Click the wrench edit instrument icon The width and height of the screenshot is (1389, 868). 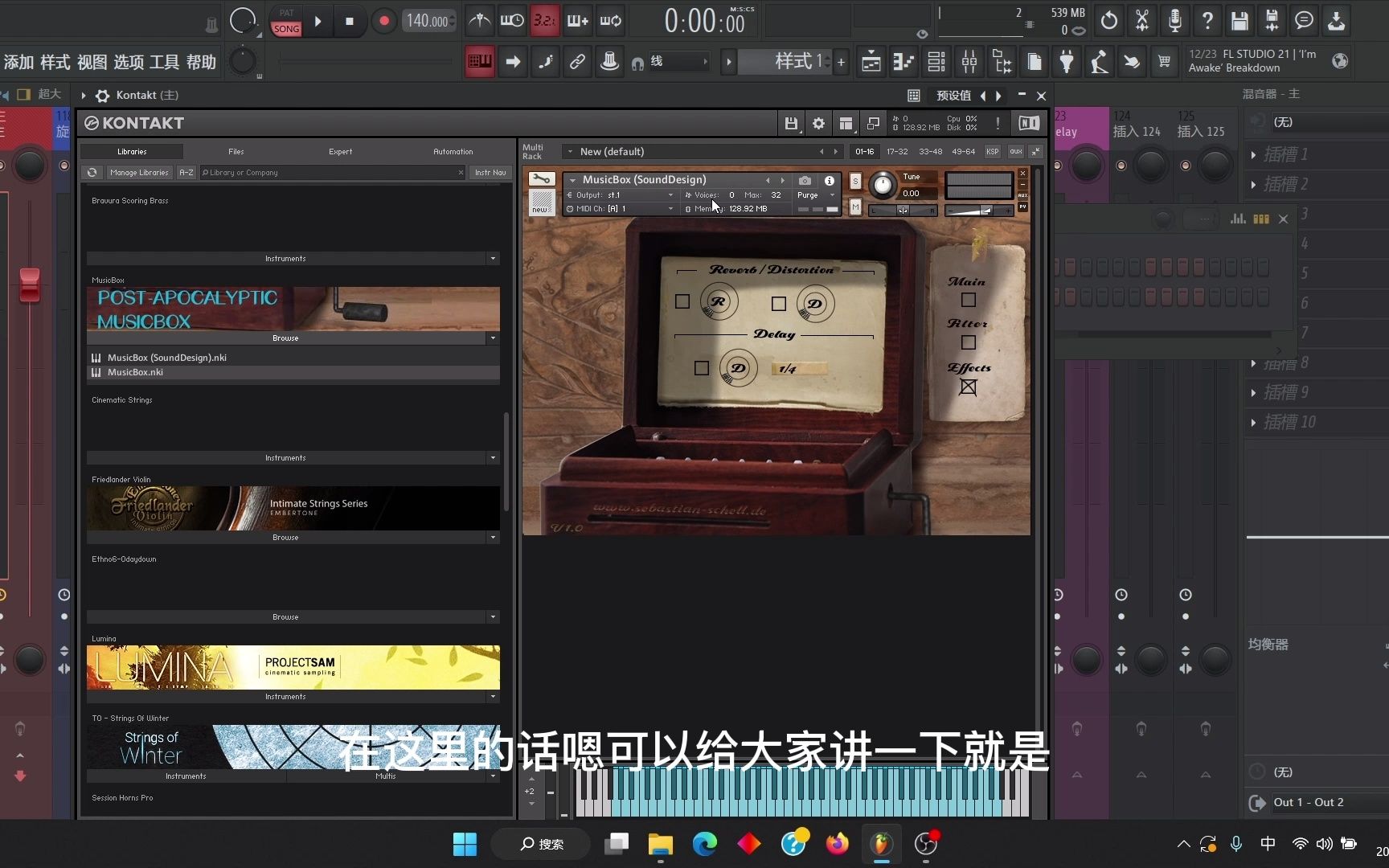click(541, 179)
